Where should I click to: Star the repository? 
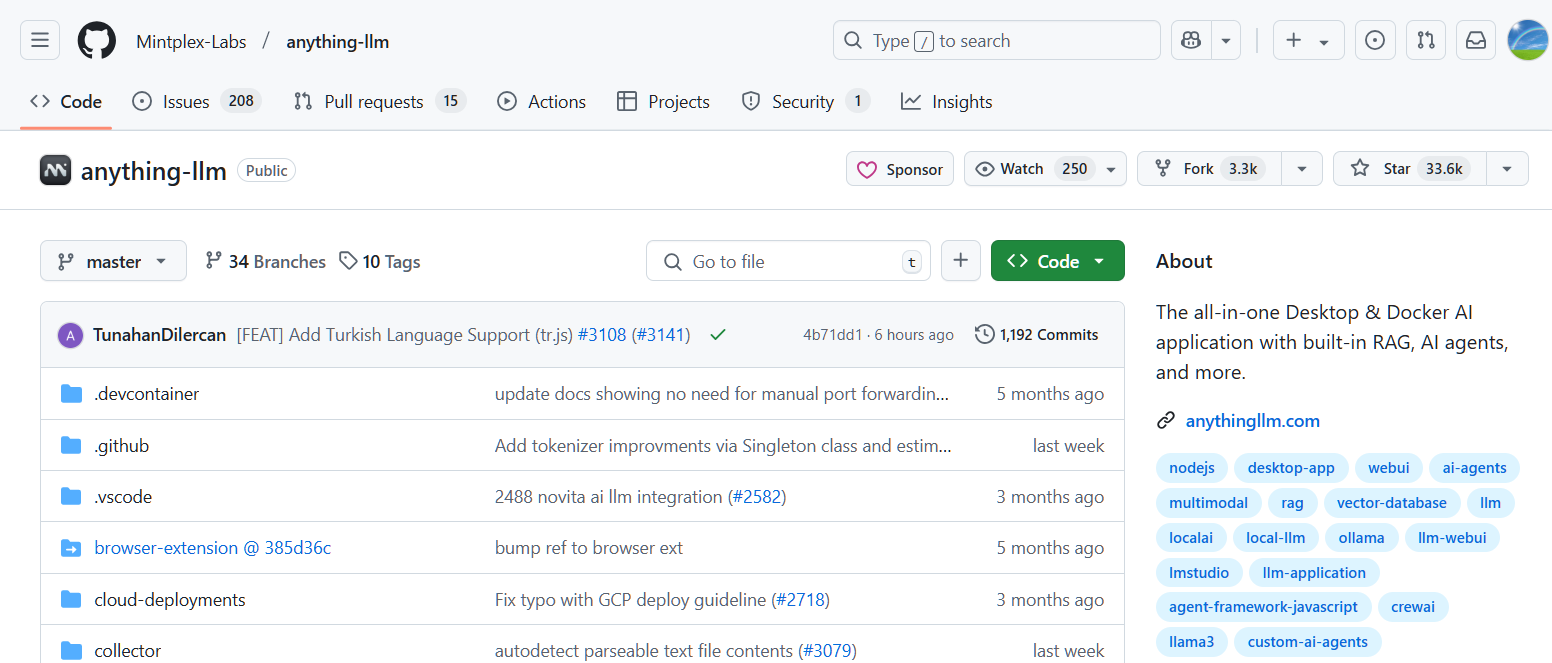point(1410,169)
